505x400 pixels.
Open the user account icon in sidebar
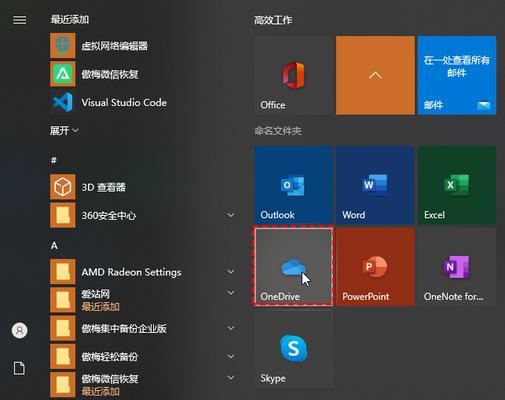(19, 330)
